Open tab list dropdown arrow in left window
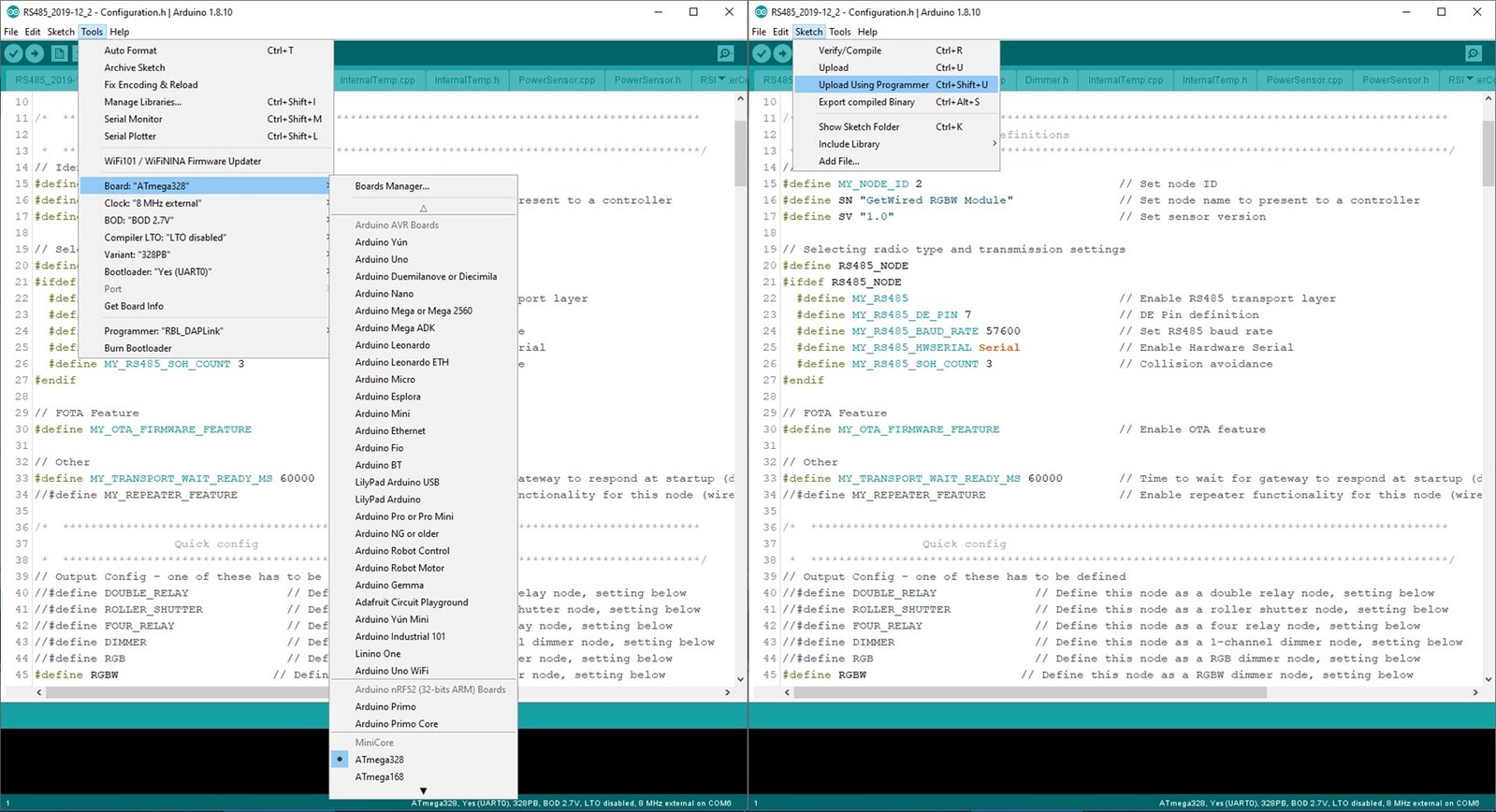This screenshot has height=812, width=1496. [721, 79]
